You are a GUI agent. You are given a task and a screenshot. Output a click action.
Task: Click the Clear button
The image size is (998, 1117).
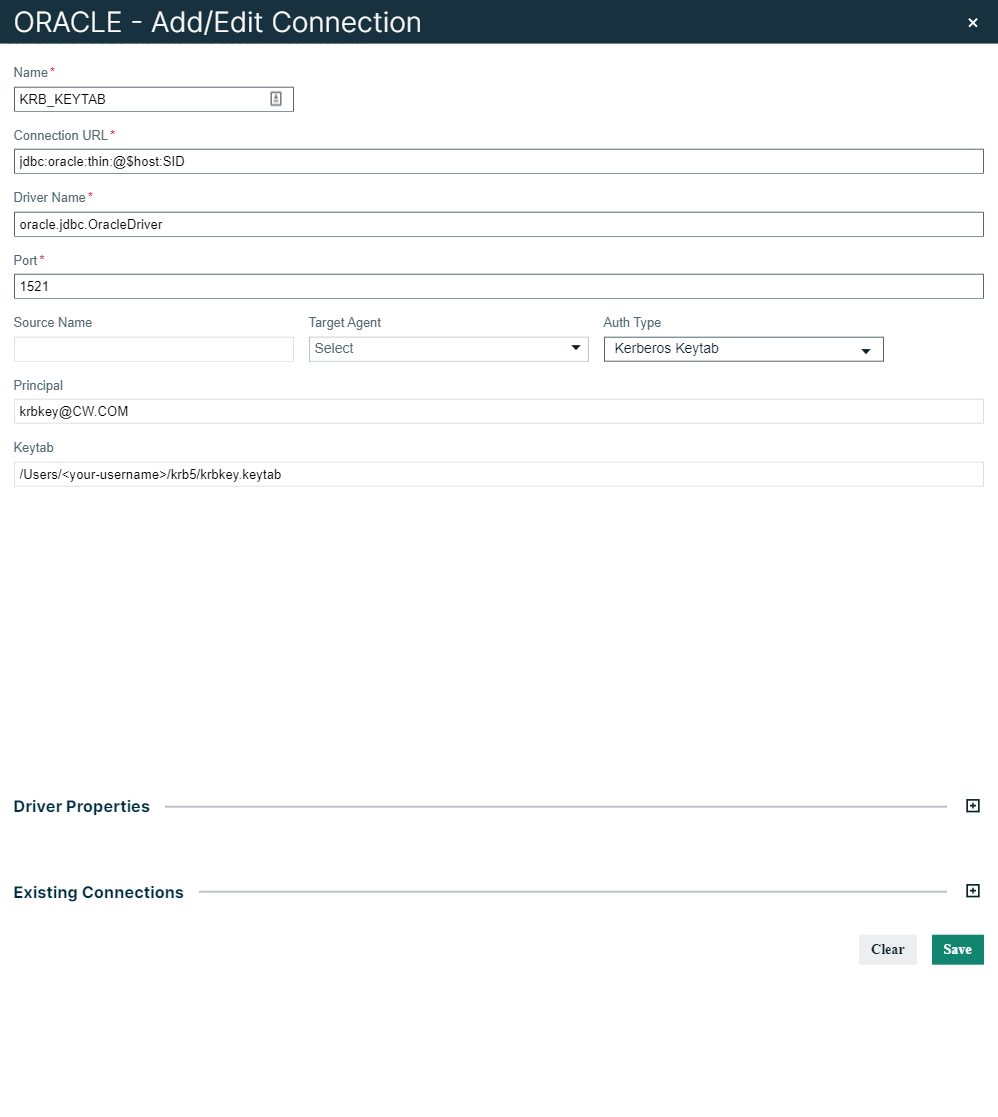tap(887, 949)
